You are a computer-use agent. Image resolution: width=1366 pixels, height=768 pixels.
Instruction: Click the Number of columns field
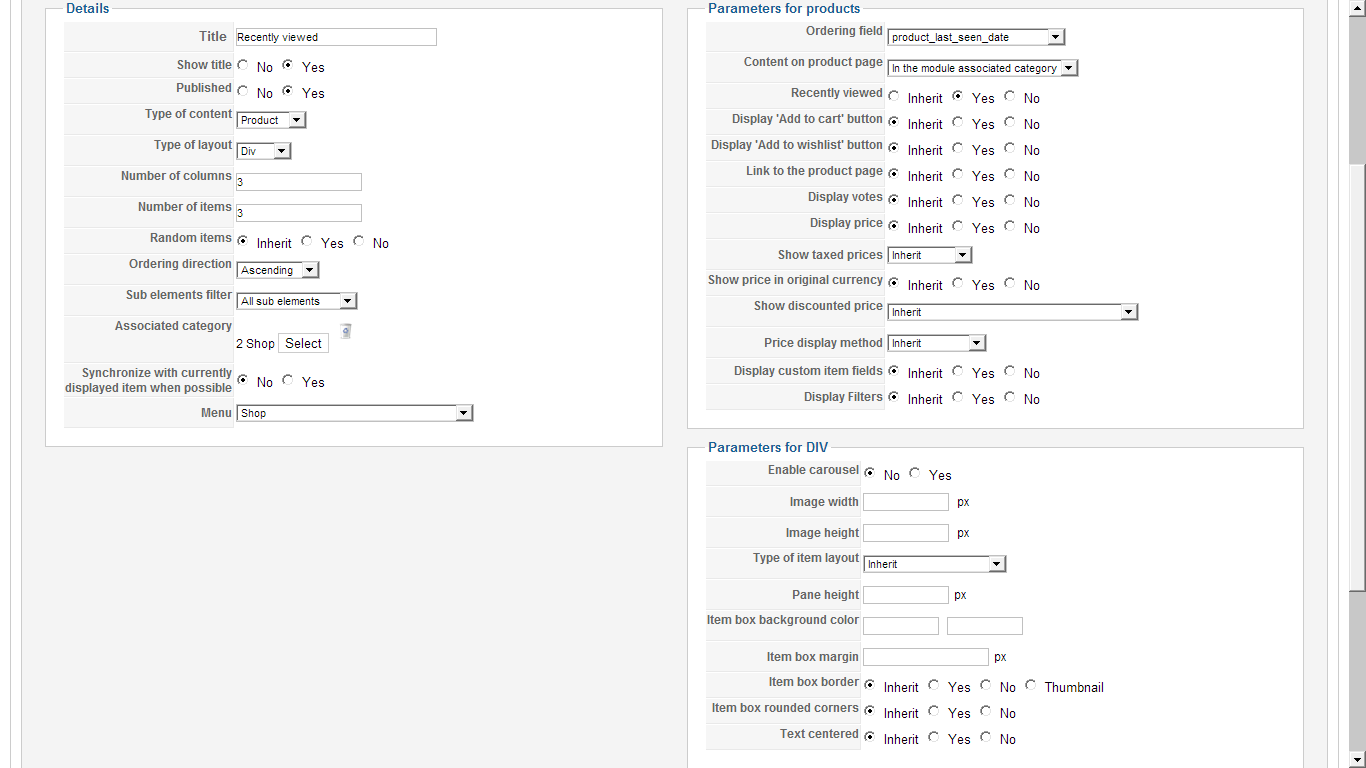tap(299, 182)
